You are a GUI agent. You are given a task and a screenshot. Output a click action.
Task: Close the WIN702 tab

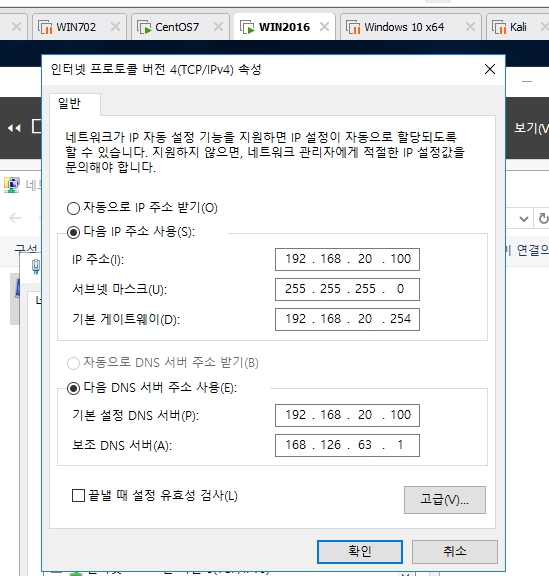[115, 27]
